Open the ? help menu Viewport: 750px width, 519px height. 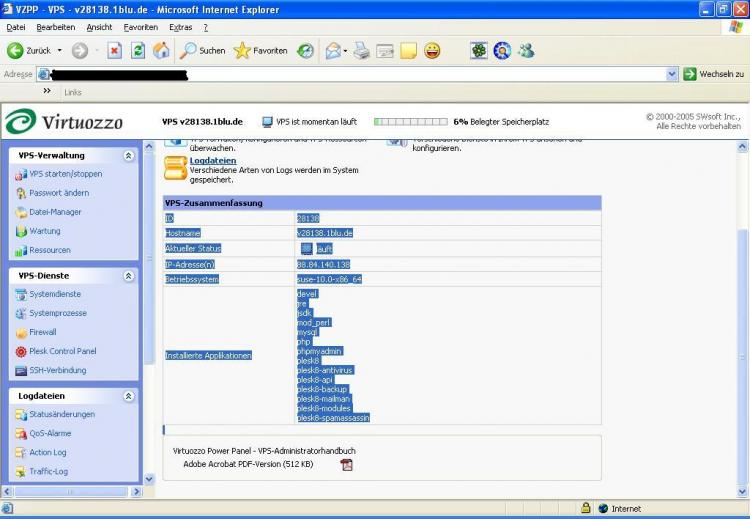(206, 27)
